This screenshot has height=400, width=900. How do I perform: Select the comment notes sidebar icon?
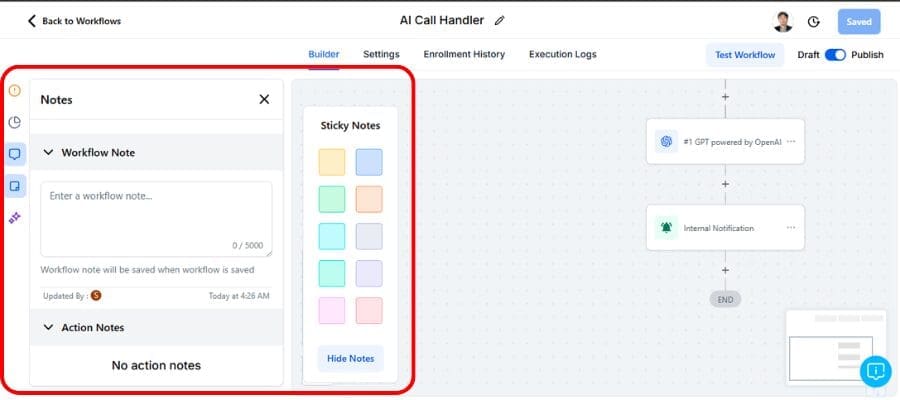coord(15,154)
